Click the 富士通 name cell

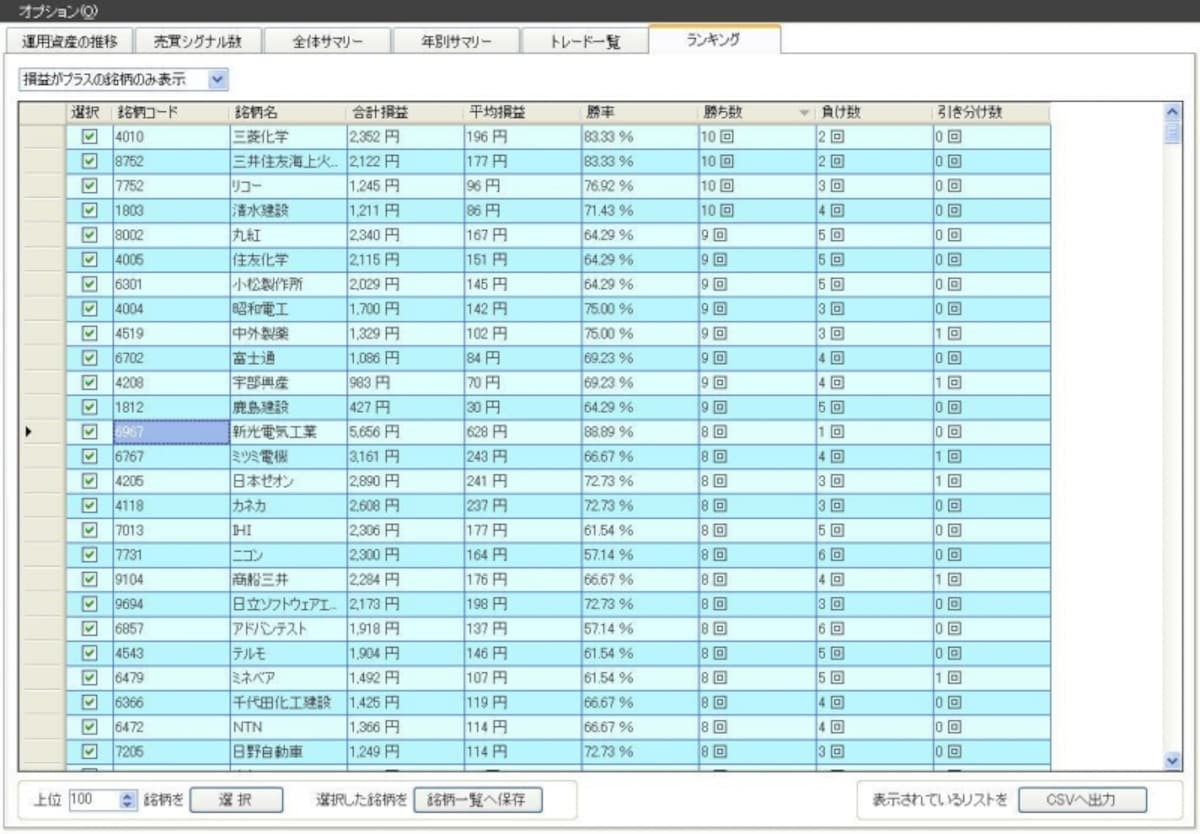pyautogui.click(x=288, y=357)
